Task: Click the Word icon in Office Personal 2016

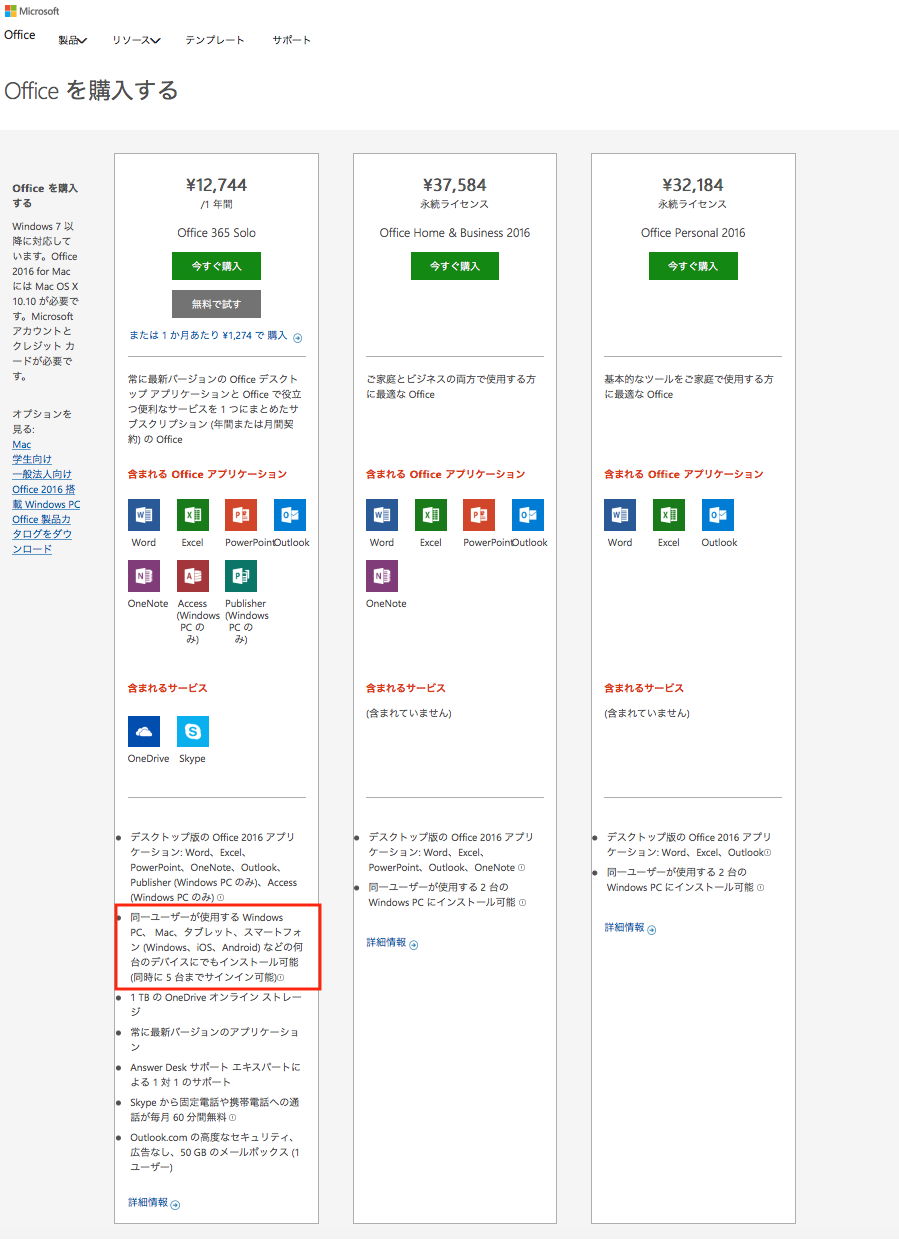Action: (x=620, y=515)
